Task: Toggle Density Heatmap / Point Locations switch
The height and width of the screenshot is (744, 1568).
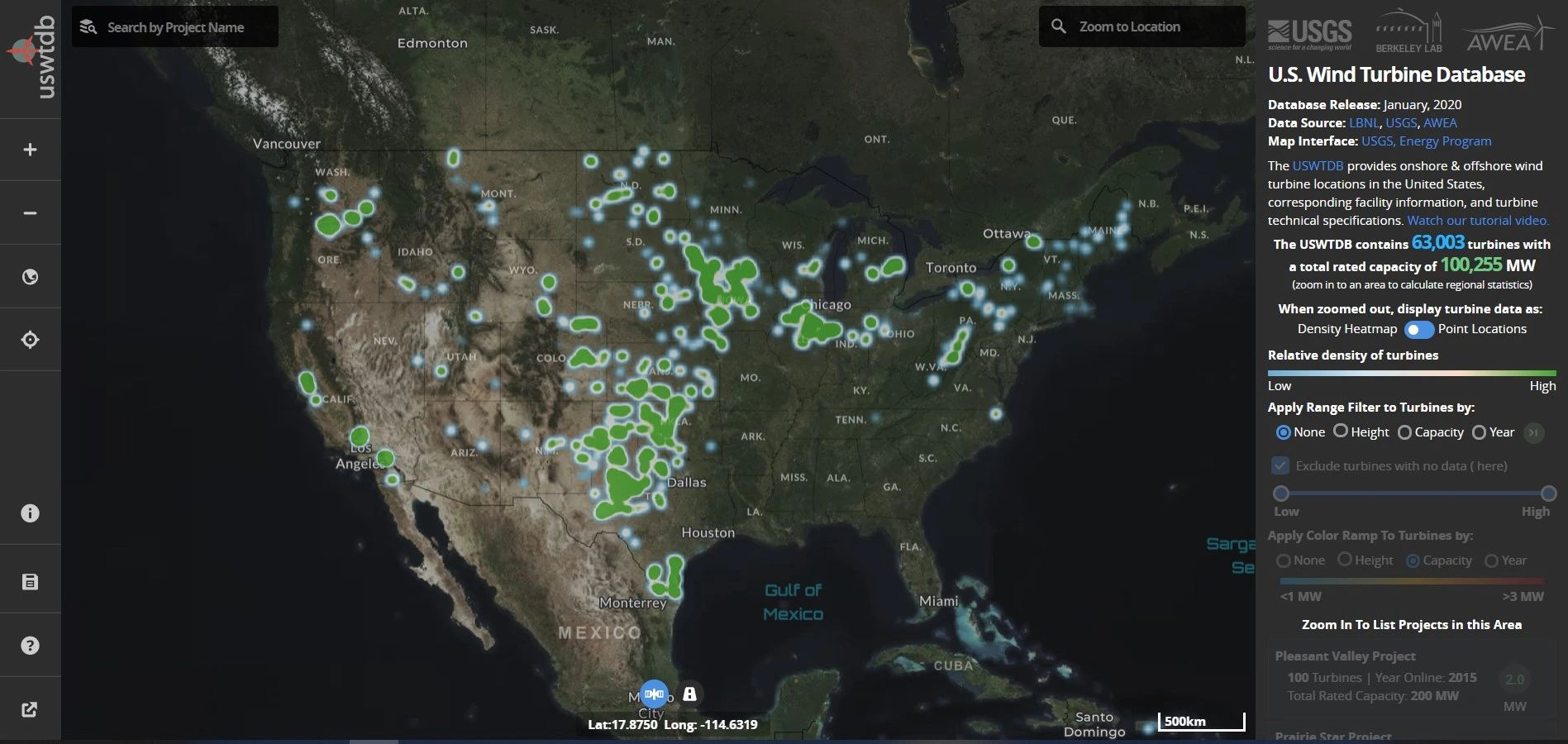Action: [1418, 329]
